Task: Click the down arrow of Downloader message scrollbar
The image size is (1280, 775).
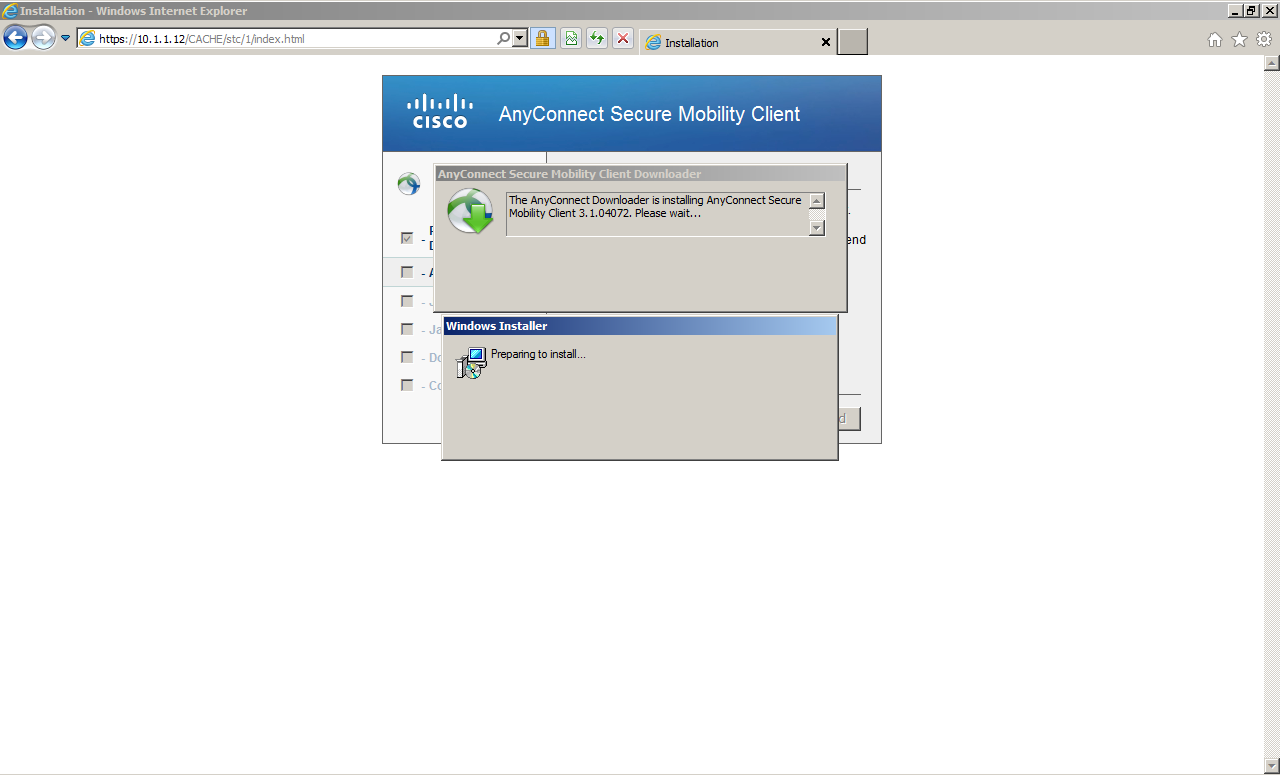Action: coord(817,227)
